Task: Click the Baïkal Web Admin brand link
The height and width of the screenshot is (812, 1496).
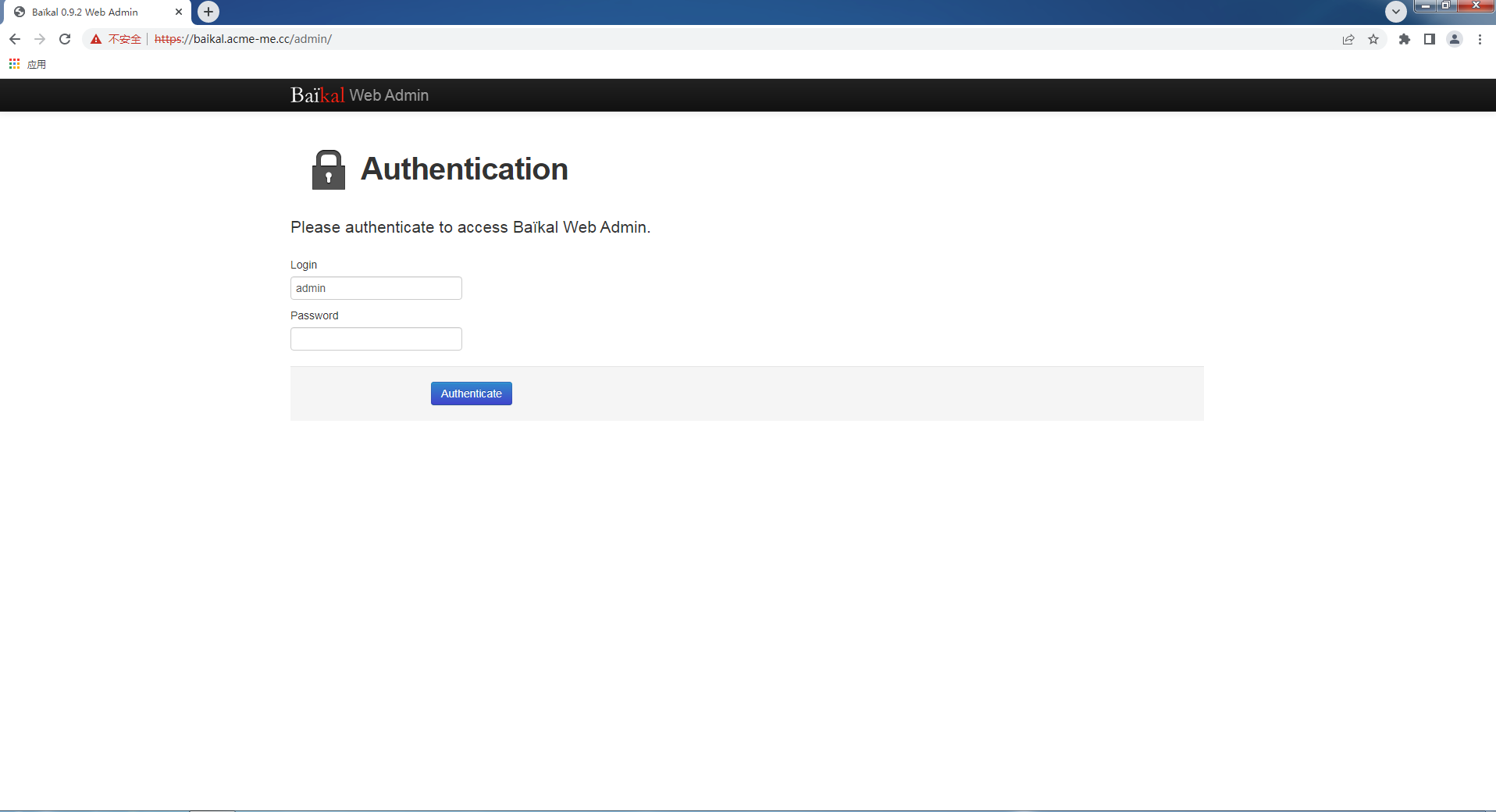Action: coord(360,95)
